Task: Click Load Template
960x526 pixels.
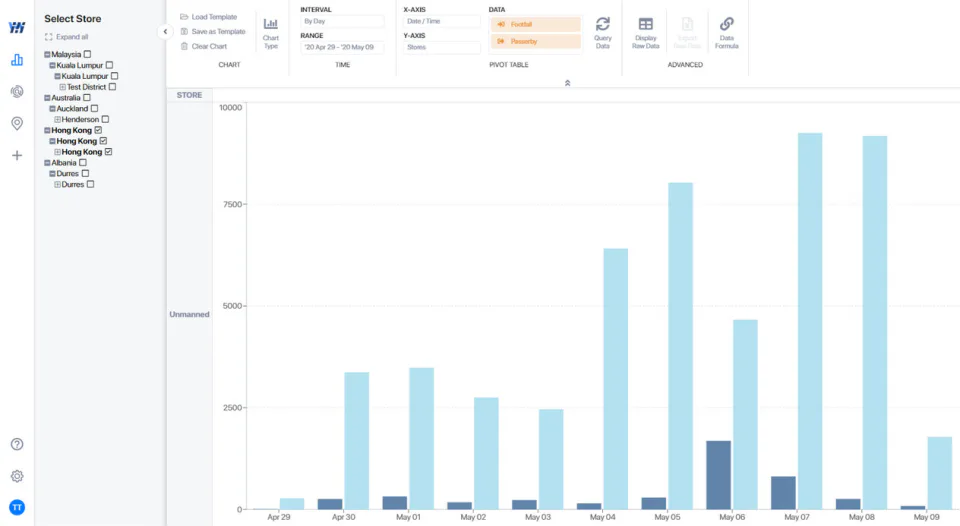Action: [x=209, y=17]
